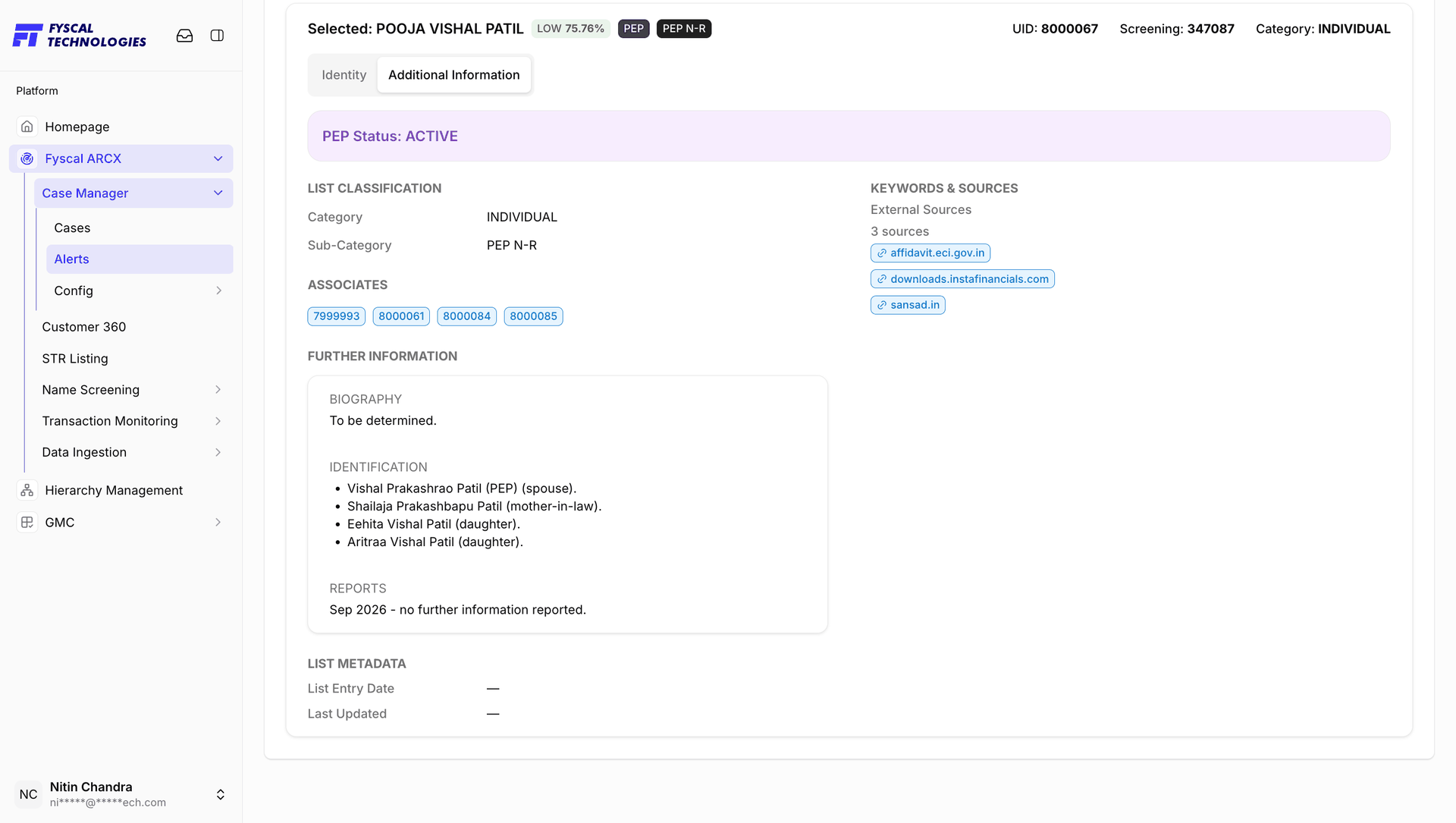
Task: Open the Alerts menu item
Action: pos(140,259)
